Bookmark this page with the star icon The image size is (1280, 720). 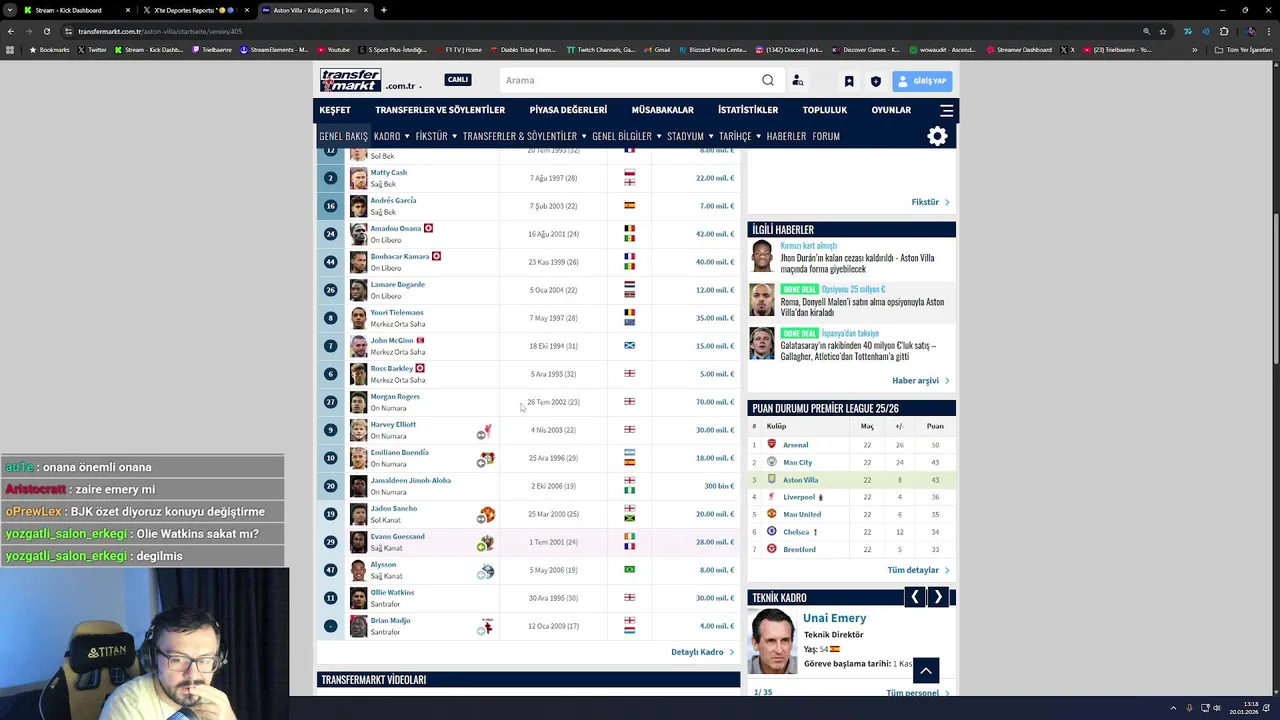pos(1163,31)
